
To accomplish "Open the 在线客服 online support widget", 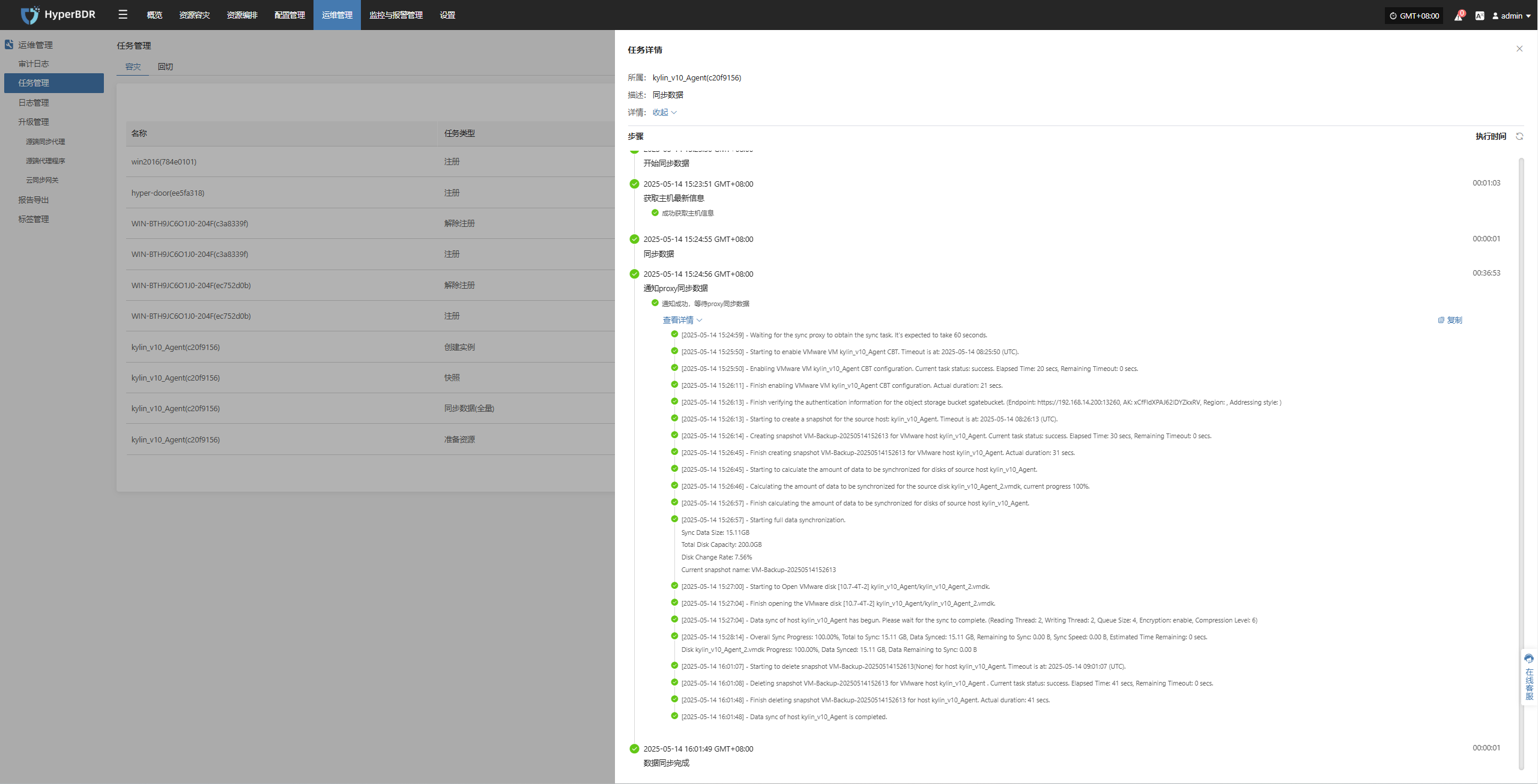I will coord(1529,677).
